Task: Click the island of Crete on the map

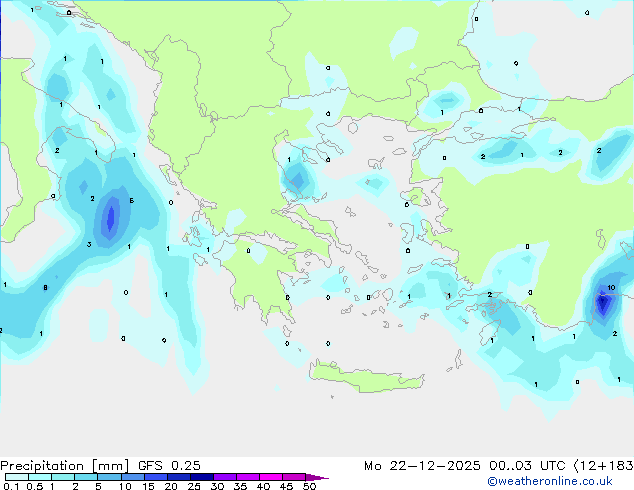Action: (366, 376)
